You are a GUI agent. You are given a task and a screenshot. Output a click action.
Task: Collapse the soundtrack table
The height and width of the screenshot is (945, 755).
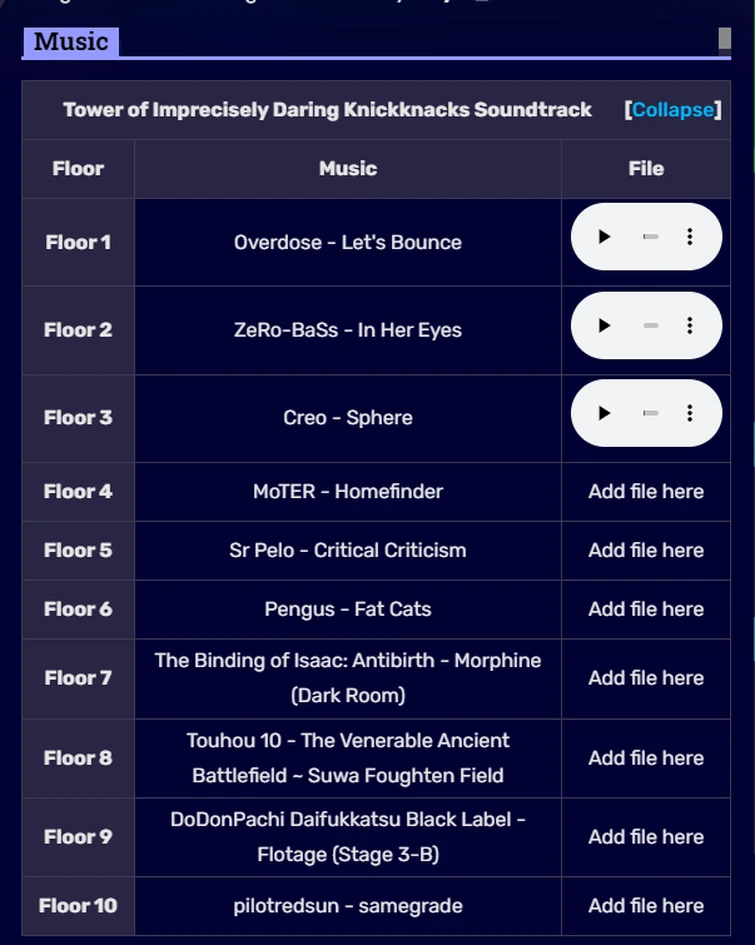tap(672, 110)
